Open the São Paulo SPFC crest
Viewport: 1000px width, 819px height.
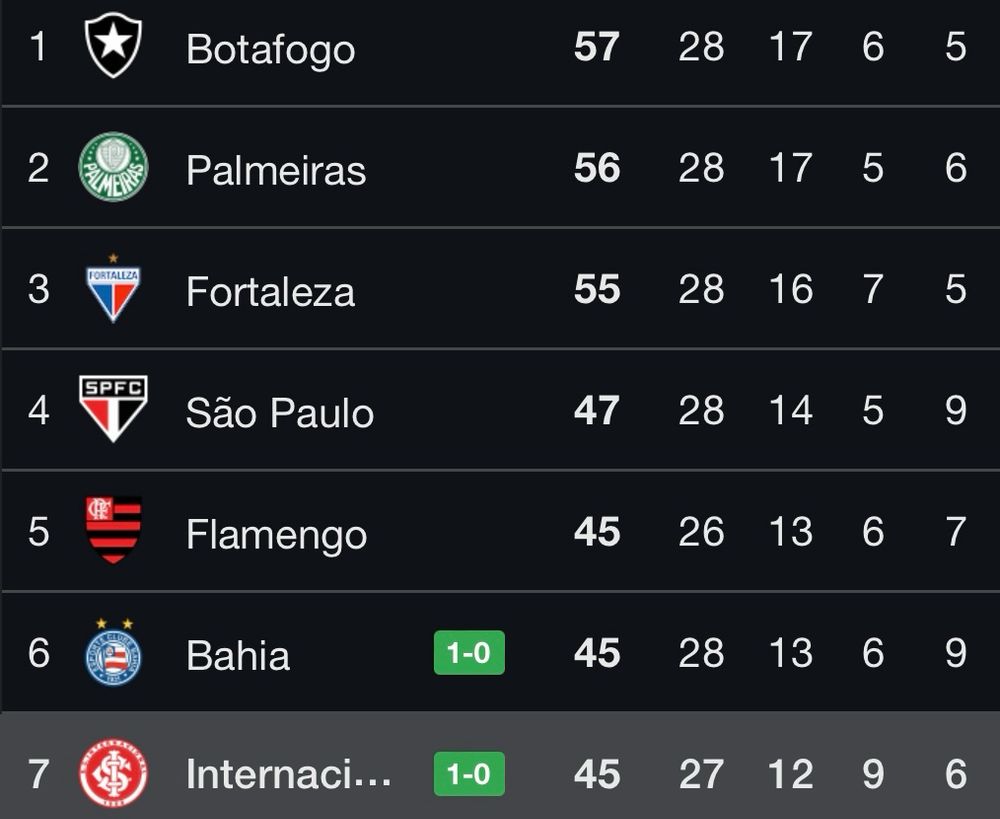(x=114, y=409)
